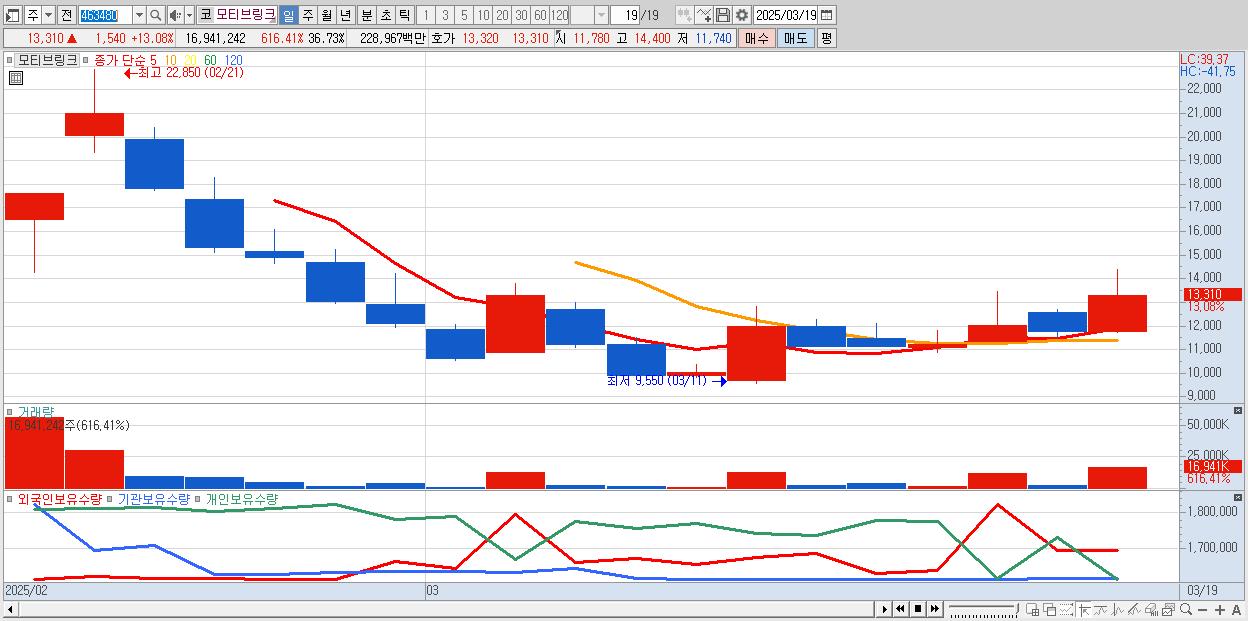Click the 2025/03/19 date field
The image size is (1248, 621).
pyautogui.click(x=785, y=15)
